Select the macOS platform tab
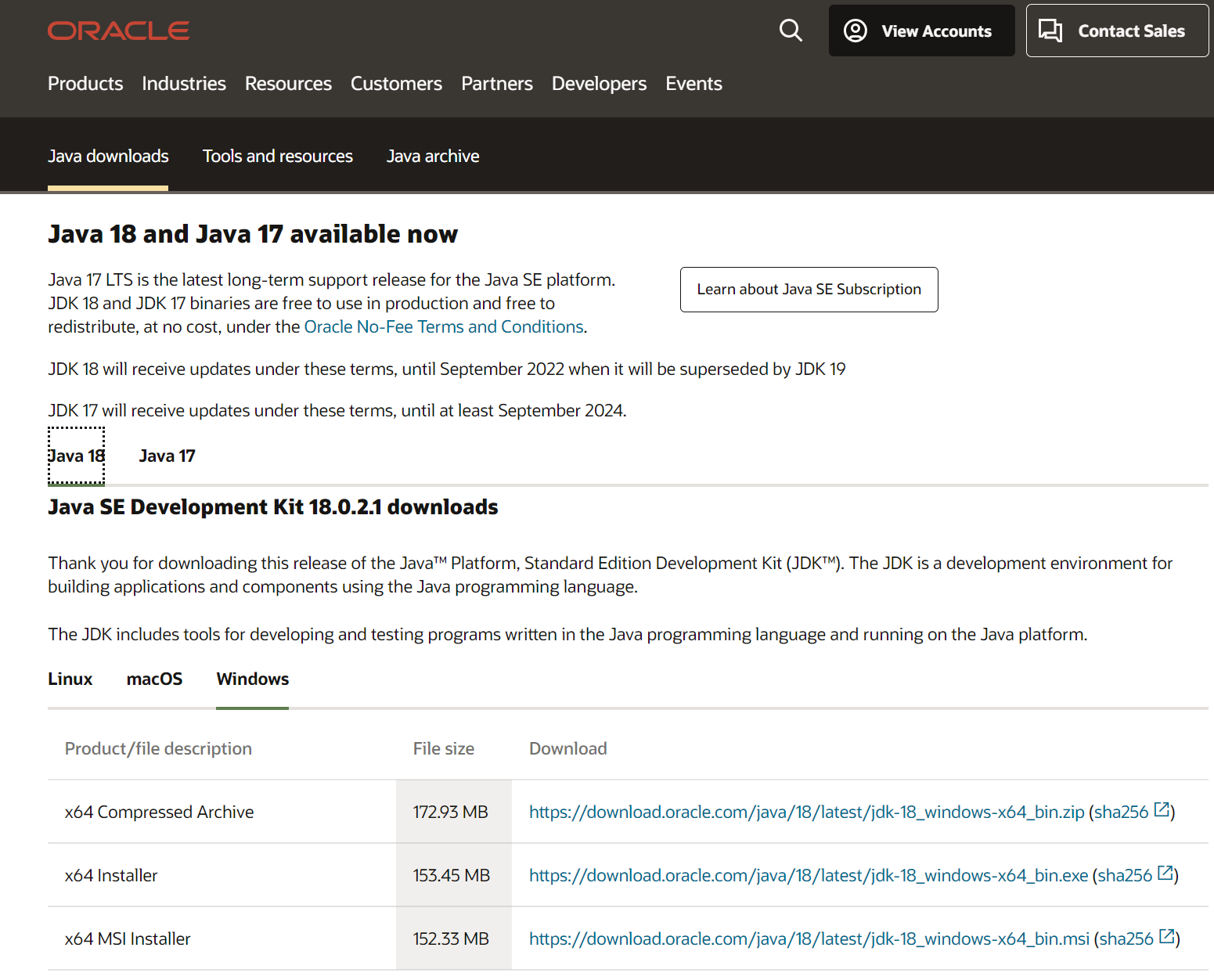The width and height of the screenshot is (1214, 980). tap(154, 679)
